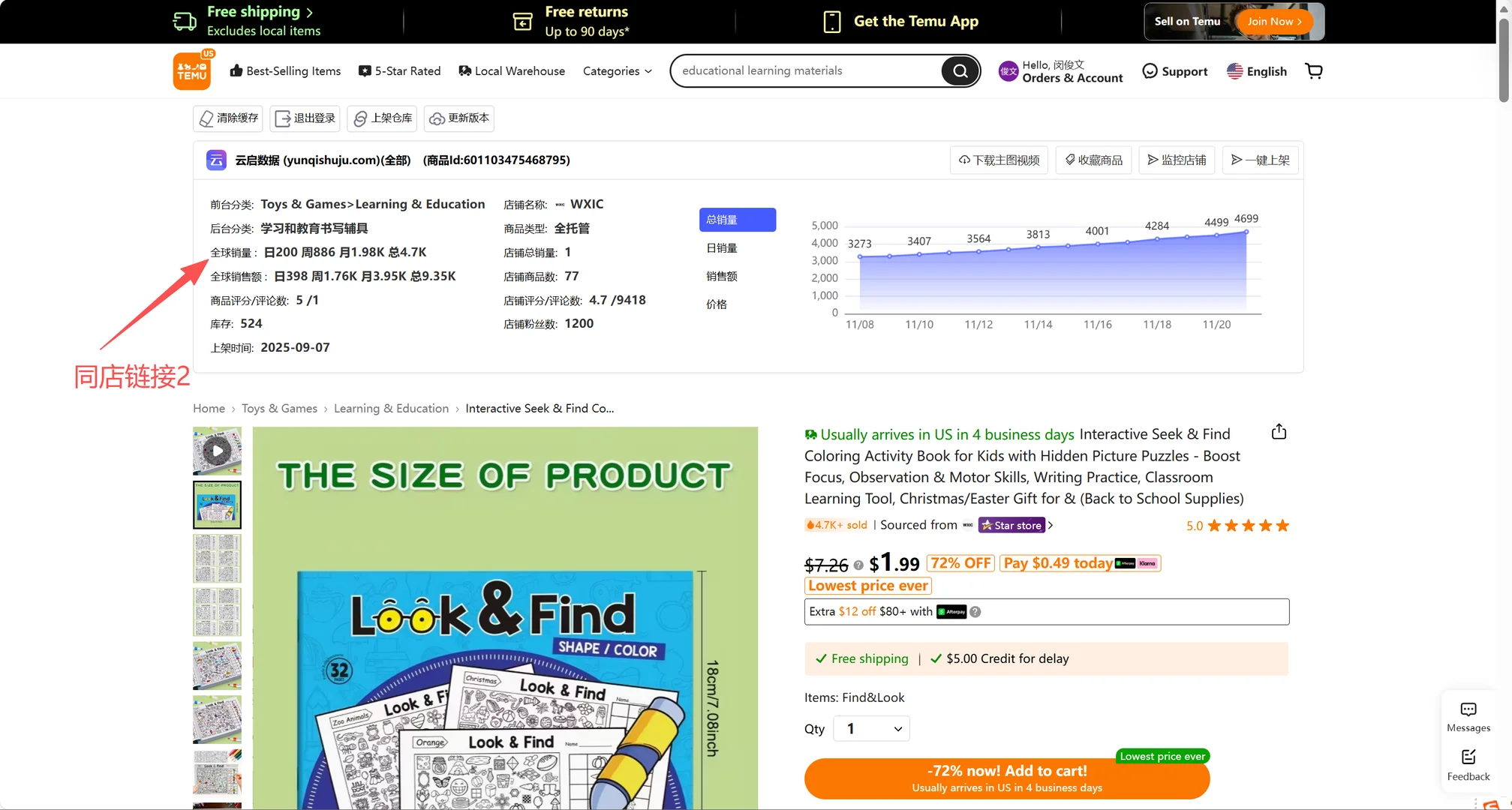This screenshot has width=1512, height=810.
Task: Switch chart to 销售额 tab
Action: click(722, 276)
